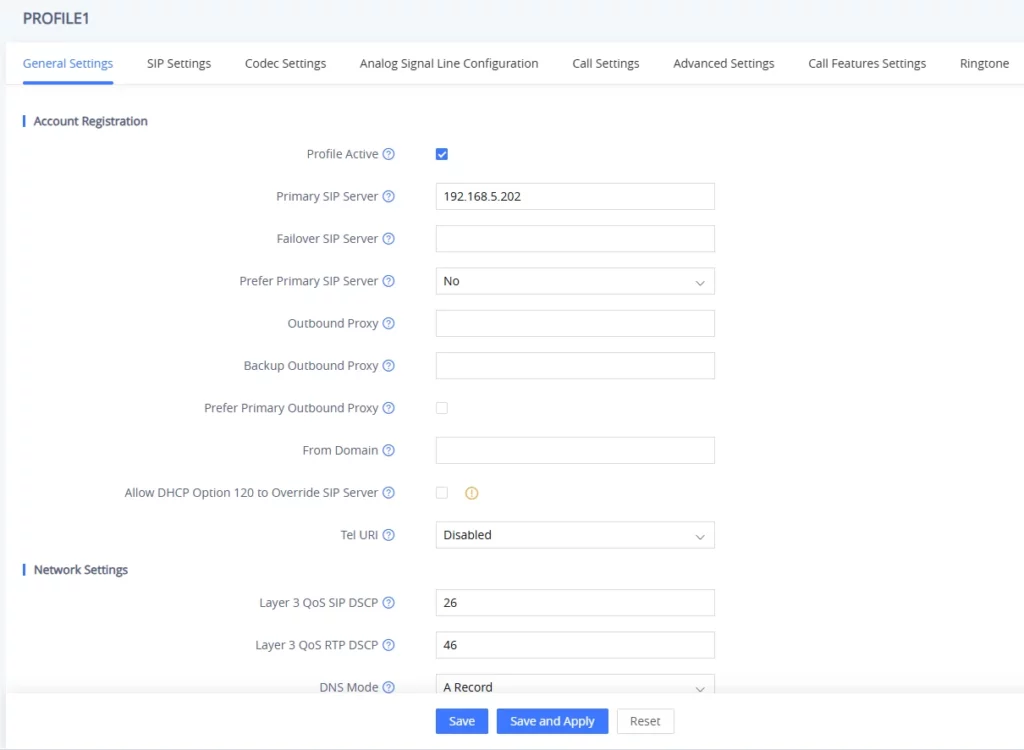Focus the Layer 3 QoS SIP DSCP field
This screenshot has width=1024, height=750.
tap(575, 603)
